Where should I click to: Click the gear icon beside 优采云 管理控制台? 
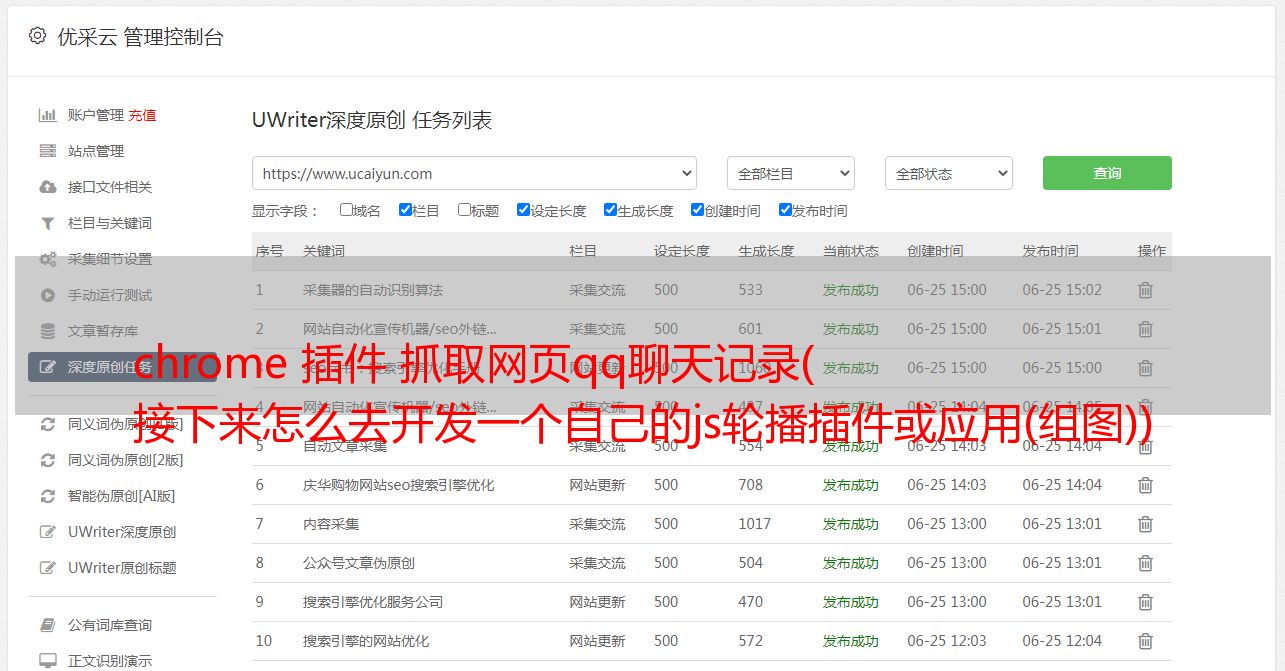[x=37, y=36]
